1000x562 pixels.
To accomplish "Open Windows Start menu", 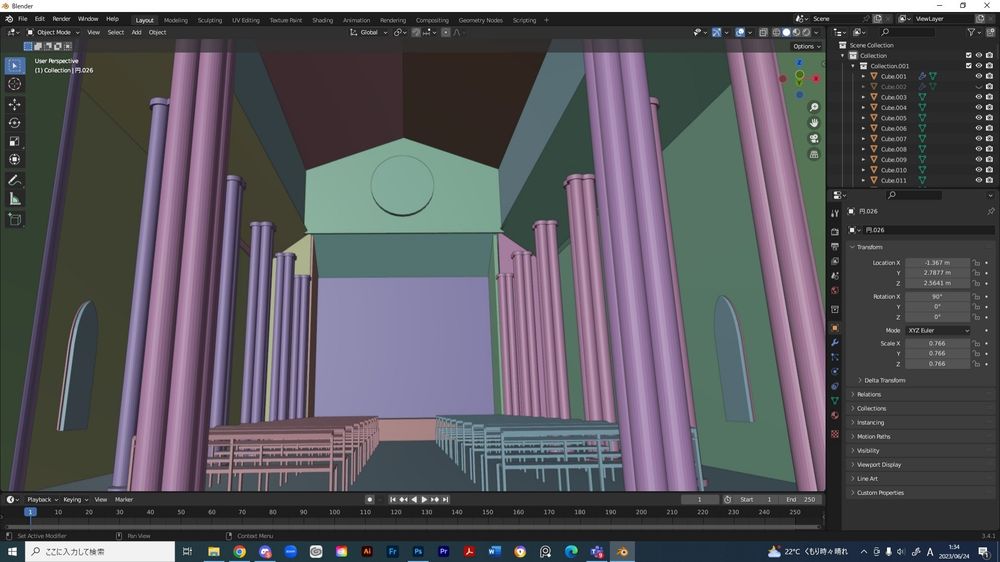I will pyautogui.click(x=12, y=551).
